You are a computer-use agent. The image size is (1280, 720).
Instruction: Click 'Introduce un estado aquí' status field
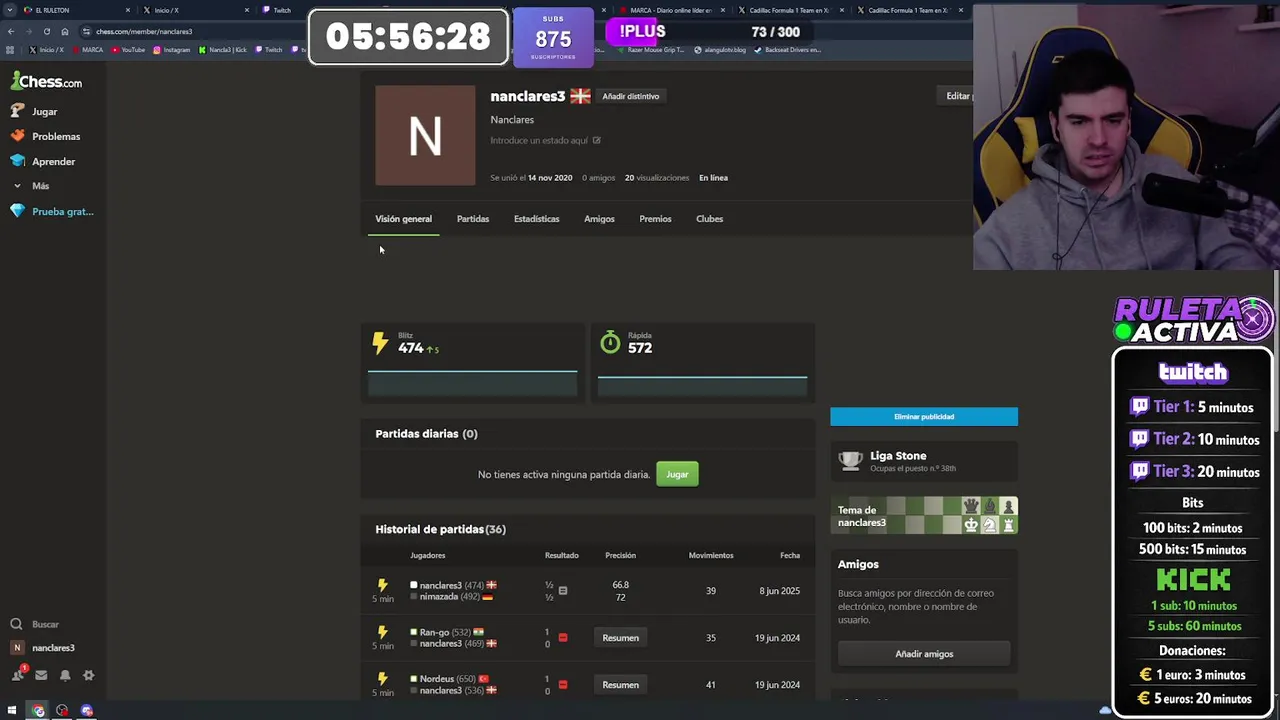(538, 141)
